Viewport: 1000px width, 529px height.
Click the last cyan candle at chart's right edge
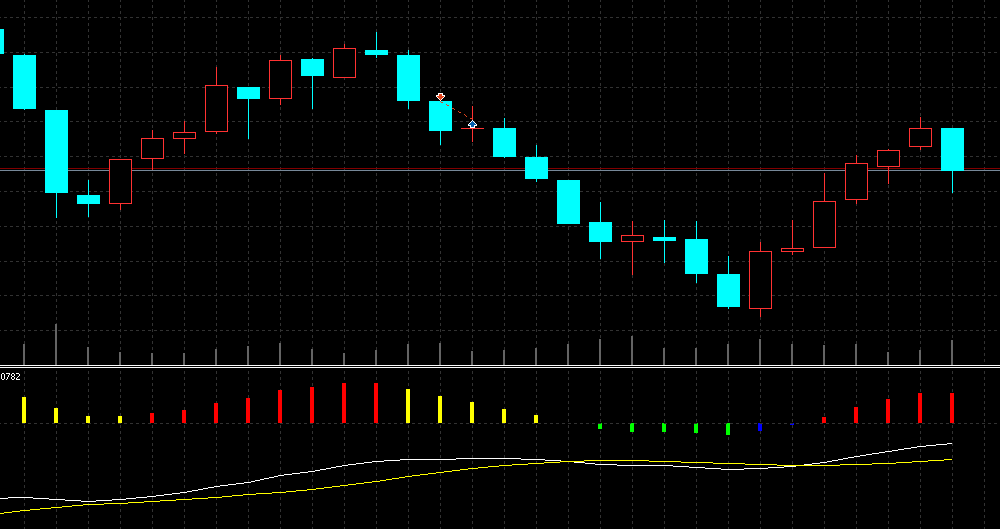(952, 149)
